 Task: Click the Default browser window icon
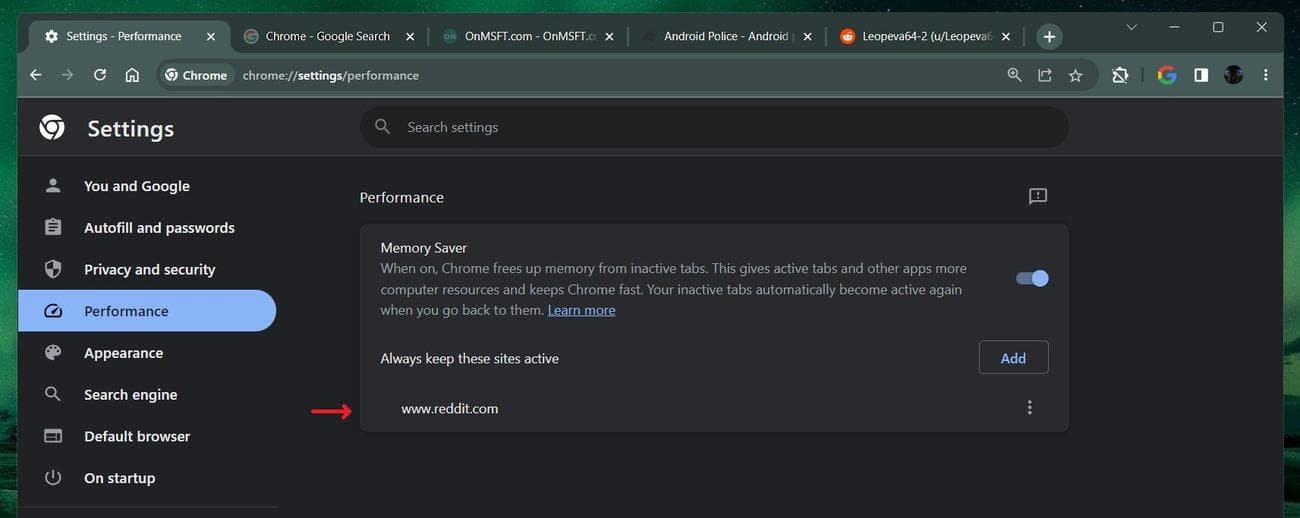[x=53, y=436]
